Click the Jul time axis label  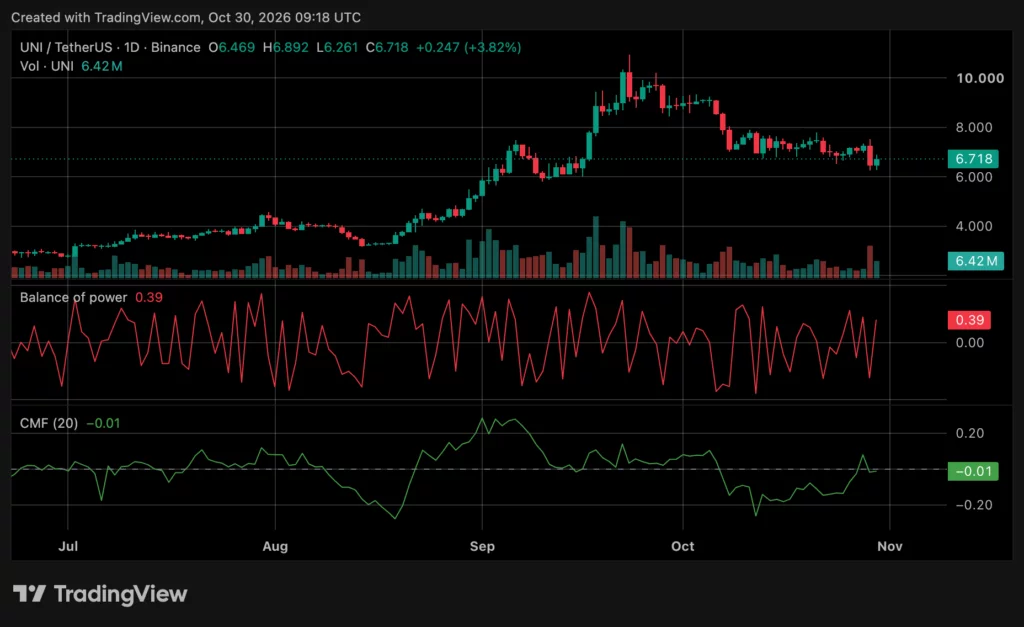(68, 546)
